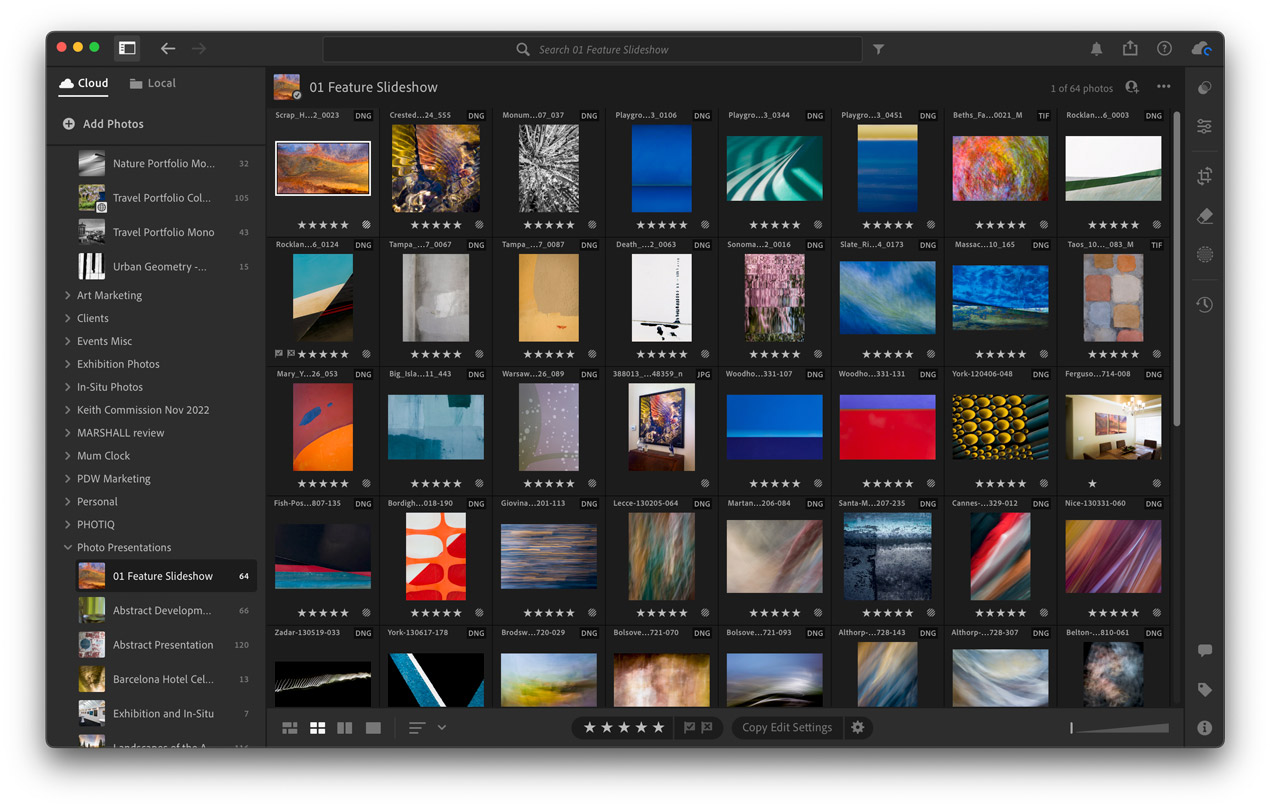The width and height of the screenshot is (1270, 808).
Task: Open the Edit sliders panel
Action: click(1204, 127)
